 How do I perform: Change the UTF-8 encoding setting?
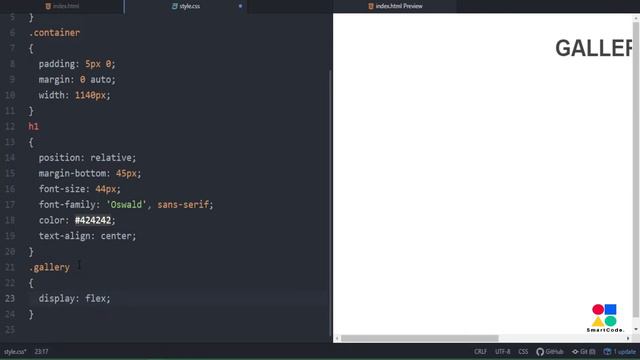502,351
